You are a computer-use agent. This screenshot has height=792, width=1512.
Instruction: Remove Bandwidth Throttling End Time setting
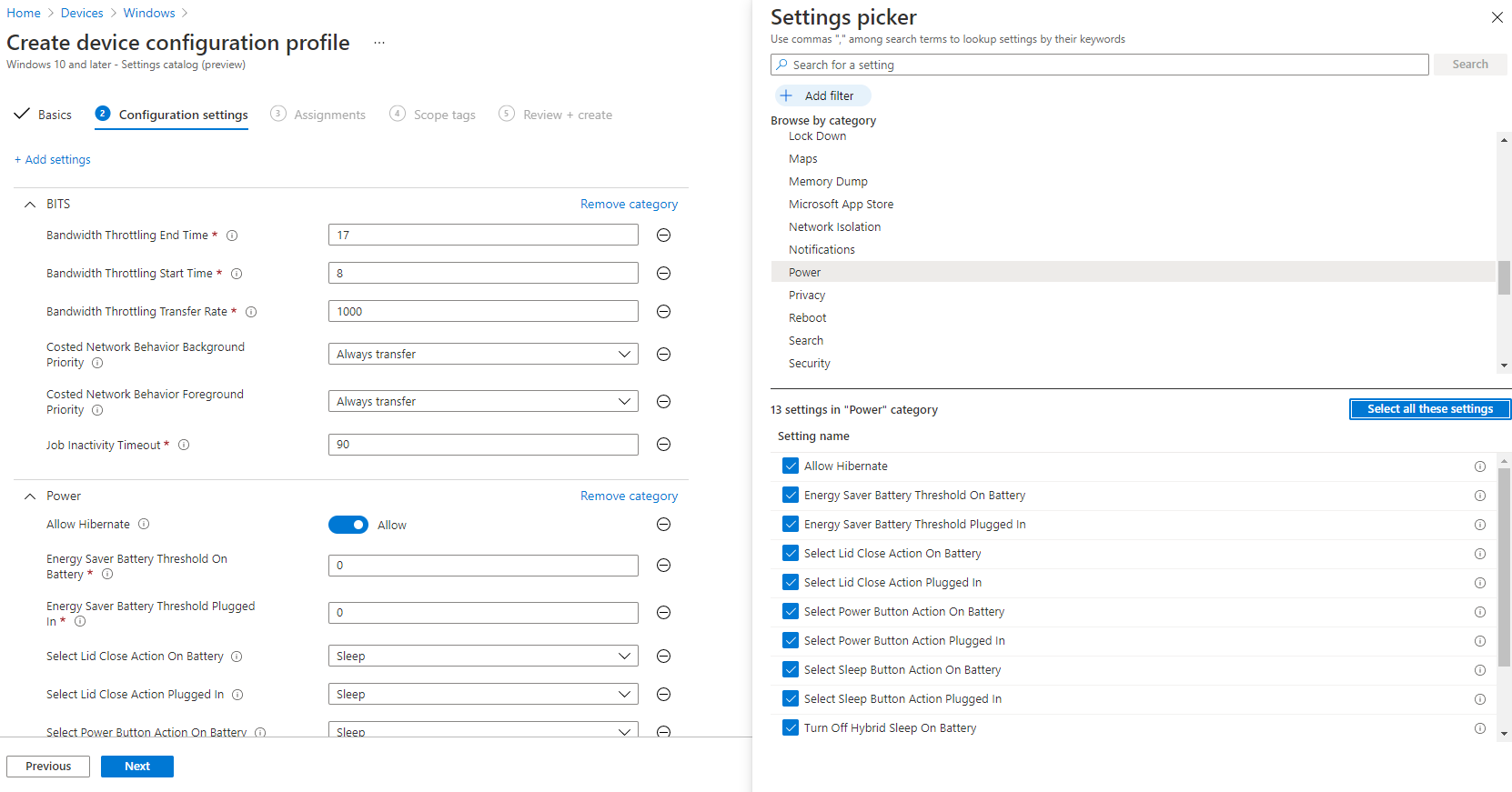coord(664,236)
